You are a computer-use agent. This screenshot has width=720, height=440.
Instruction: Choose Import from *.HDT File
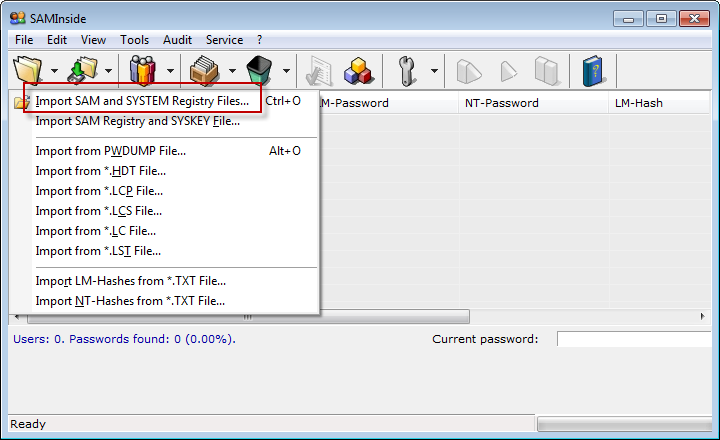click(164, 171)
